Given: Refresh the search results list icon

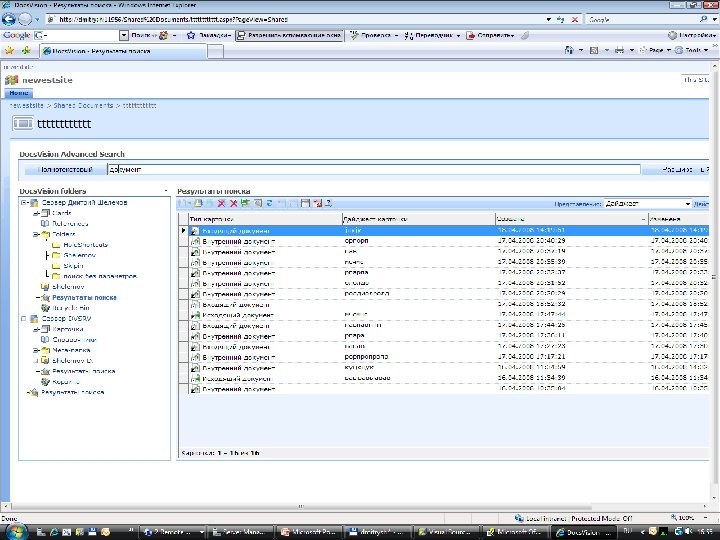Looking at the screenshot, I should tap(270, 203).
